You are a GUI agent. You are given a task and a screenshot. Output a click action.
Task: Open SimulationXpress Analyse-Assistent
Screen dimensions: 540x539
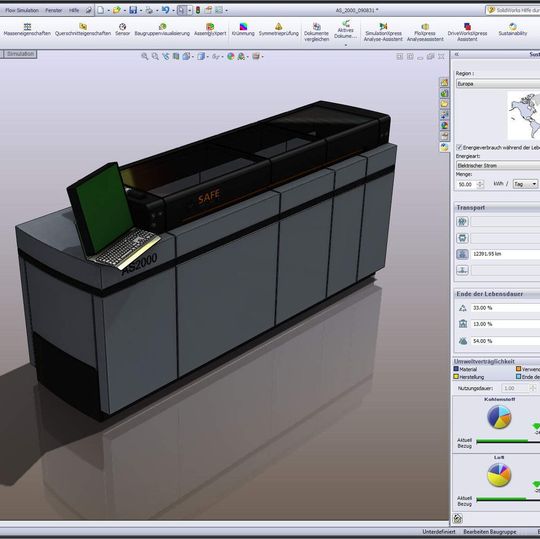[x=383, y=32]
